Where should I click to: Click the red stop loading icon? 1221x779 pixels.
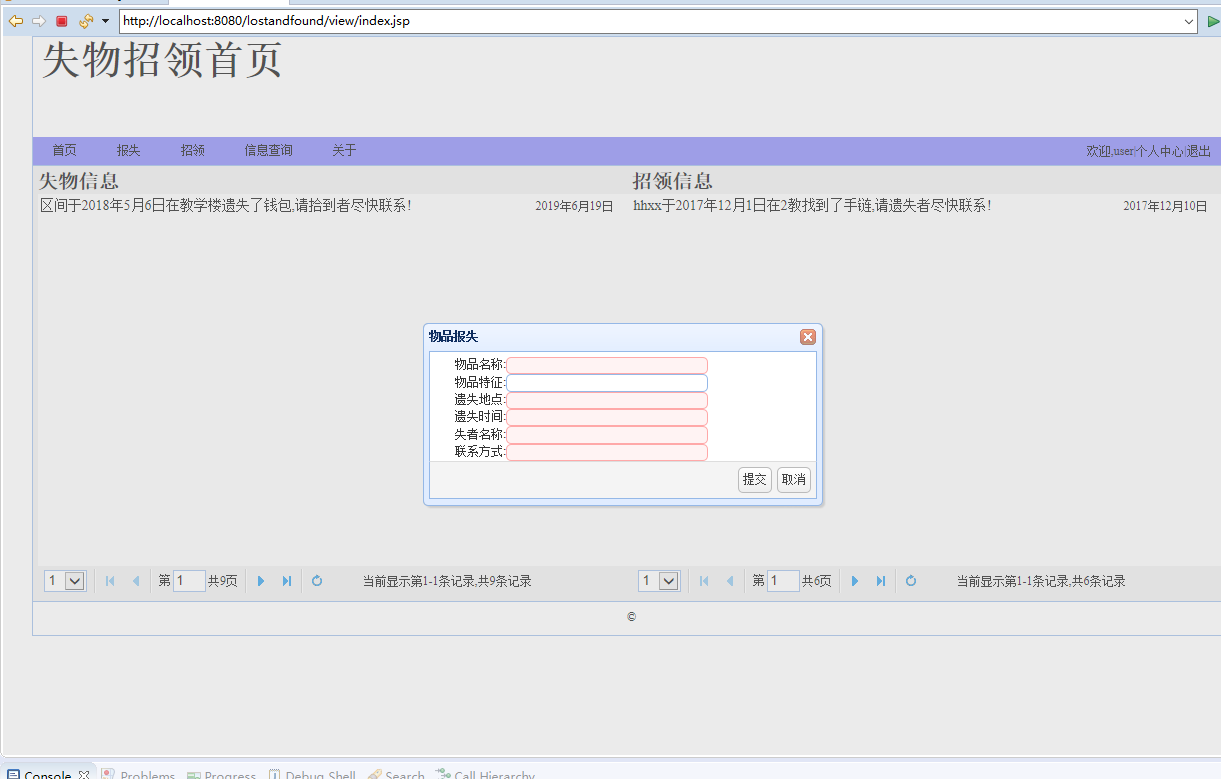62,20
